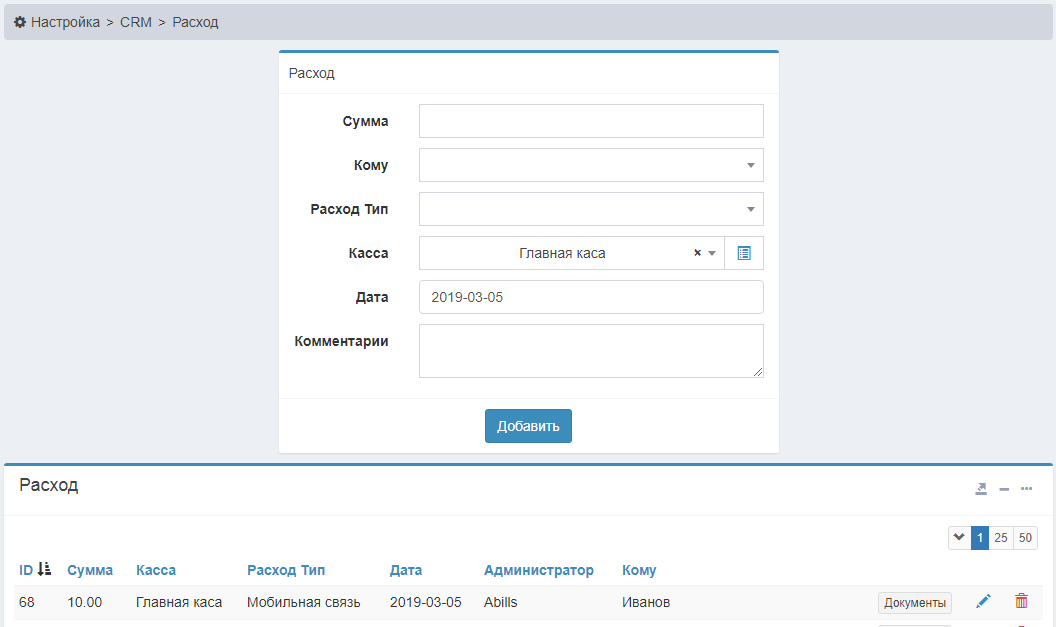
Task: Expand the Кому dropdown
Action: coord(750,165)
